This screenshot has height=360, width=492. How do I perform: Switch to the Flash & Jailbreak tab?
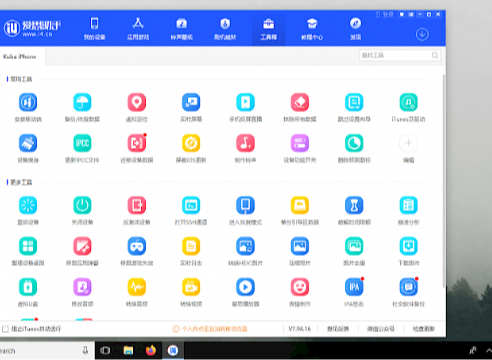click(225, 29)
